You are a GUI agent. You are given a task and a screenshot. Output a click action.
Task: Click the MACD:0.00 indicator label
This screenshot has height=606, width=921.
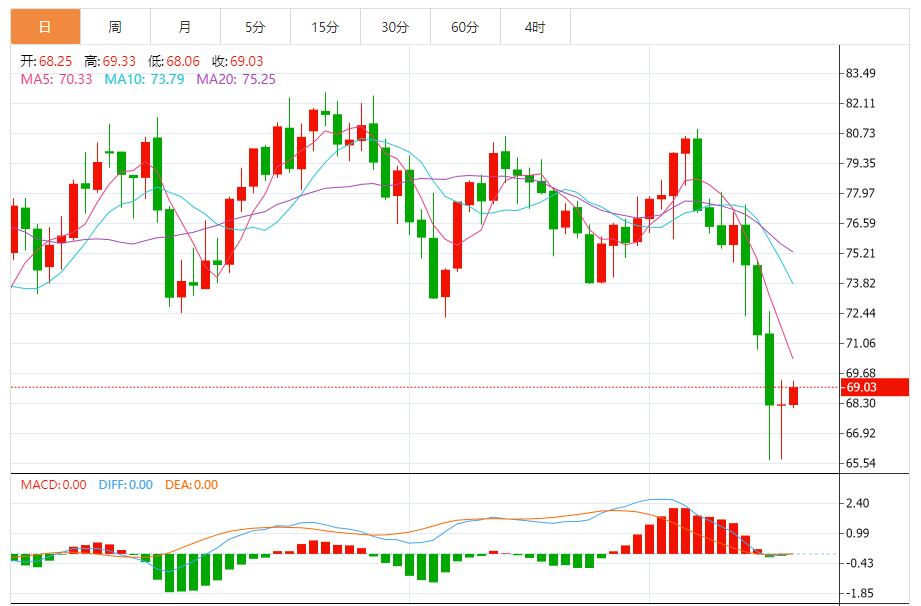point(53,485)
